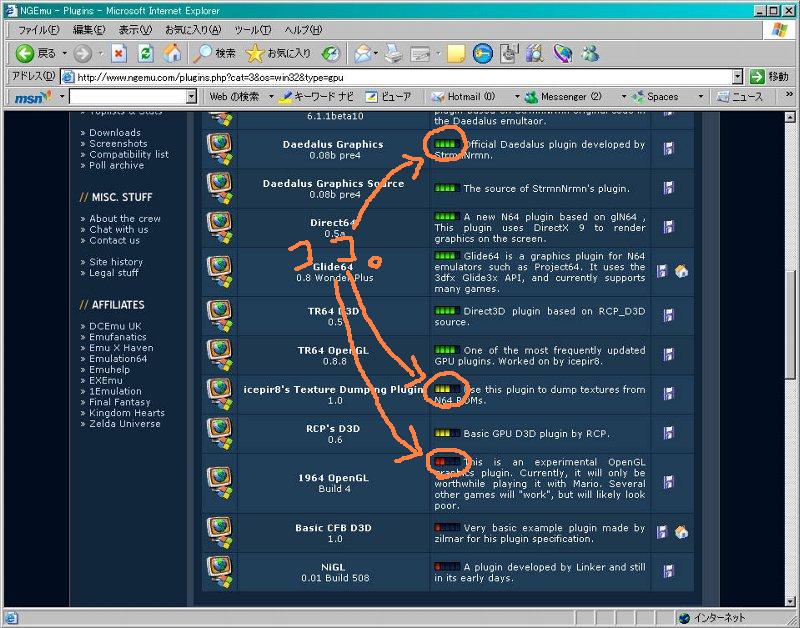Viewport: 800px width, 628px height.
Task: Click the Internet zone status bar indicator
Action: pyautogui.click(x=712, y=618)
